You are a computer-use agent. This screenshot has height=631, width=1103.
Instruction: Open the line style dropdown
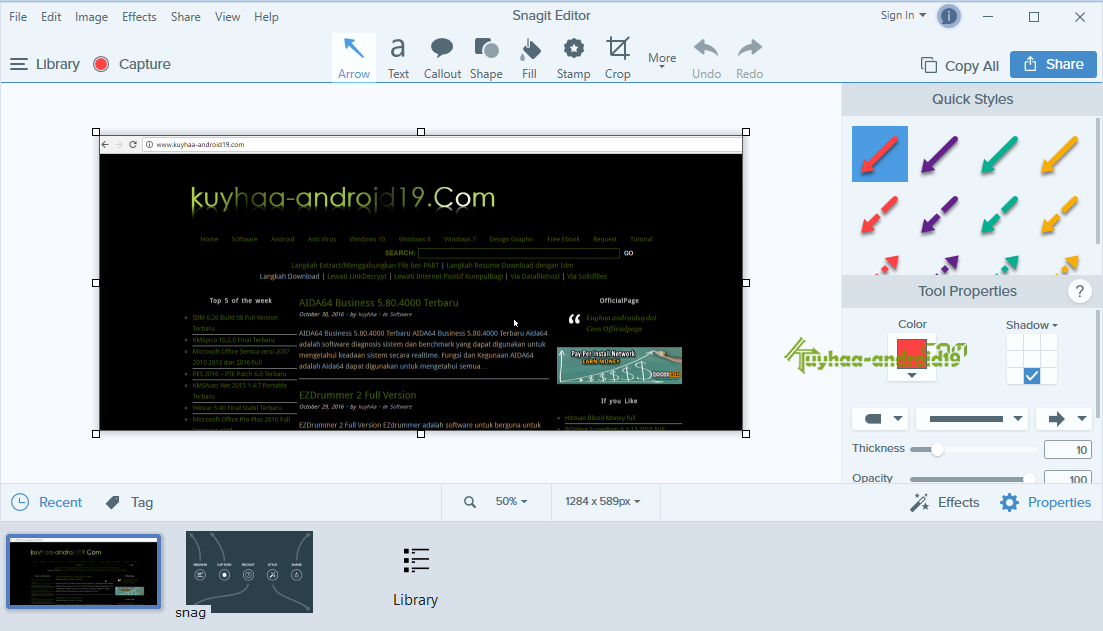tap(972, 419)
